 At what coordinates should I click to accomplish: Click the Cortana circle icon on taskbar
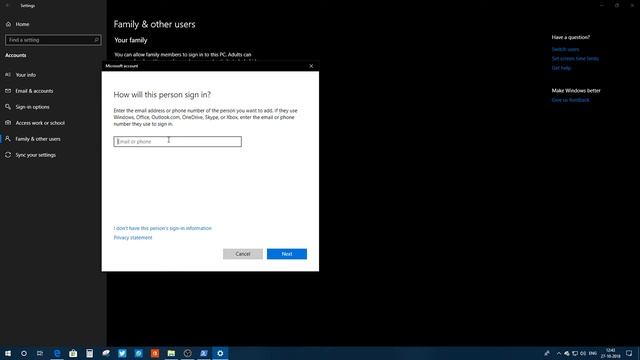(x=24, y=353)
